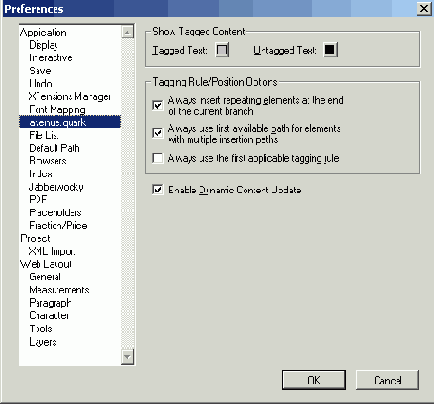This screenshot has width=434, height=404.
Task: Open the File List preferences
Action: pyautogui.click(x=44, y=135)
